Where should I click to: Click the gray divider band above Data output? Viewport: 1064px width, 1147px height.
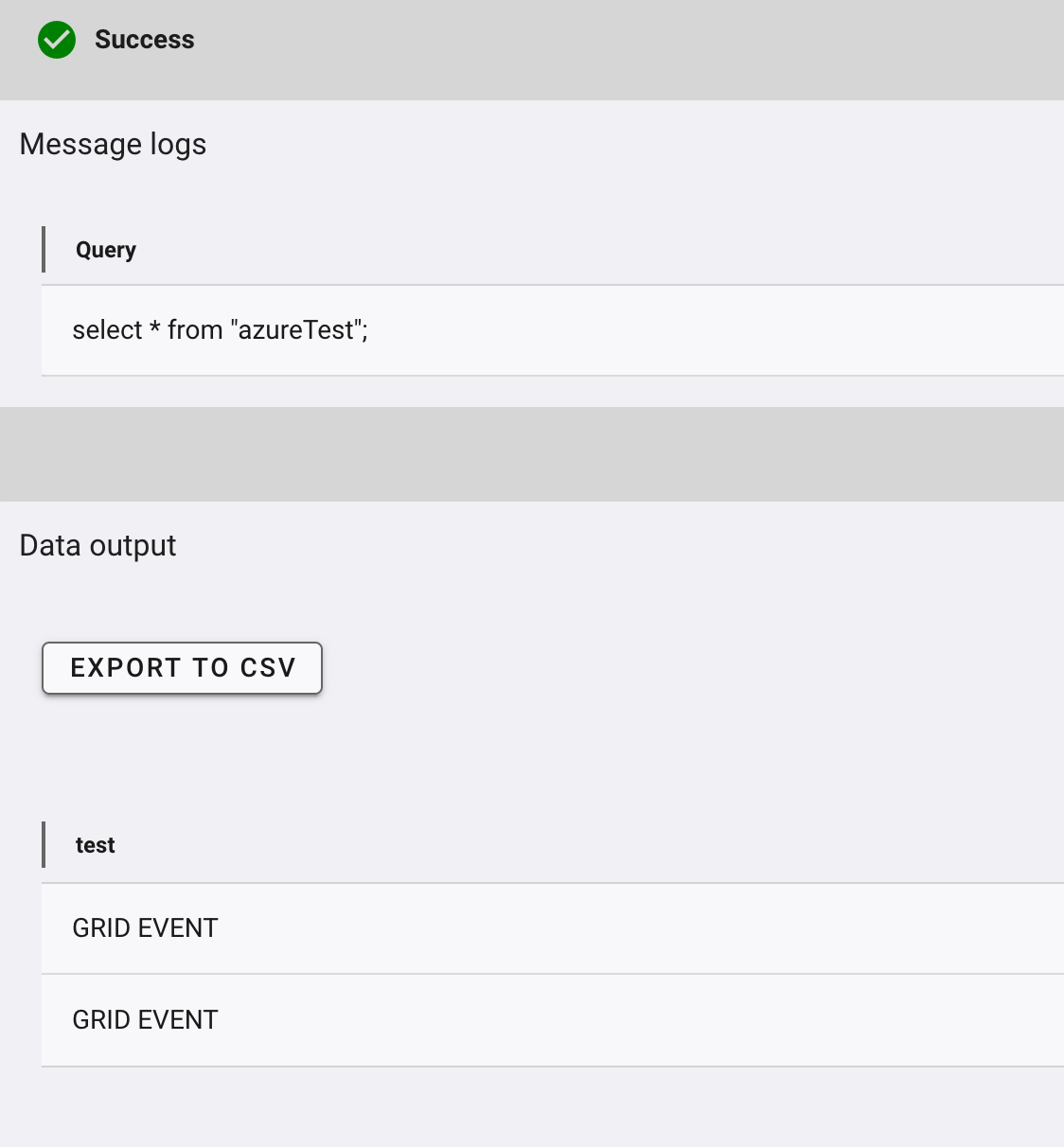point(532,454)
